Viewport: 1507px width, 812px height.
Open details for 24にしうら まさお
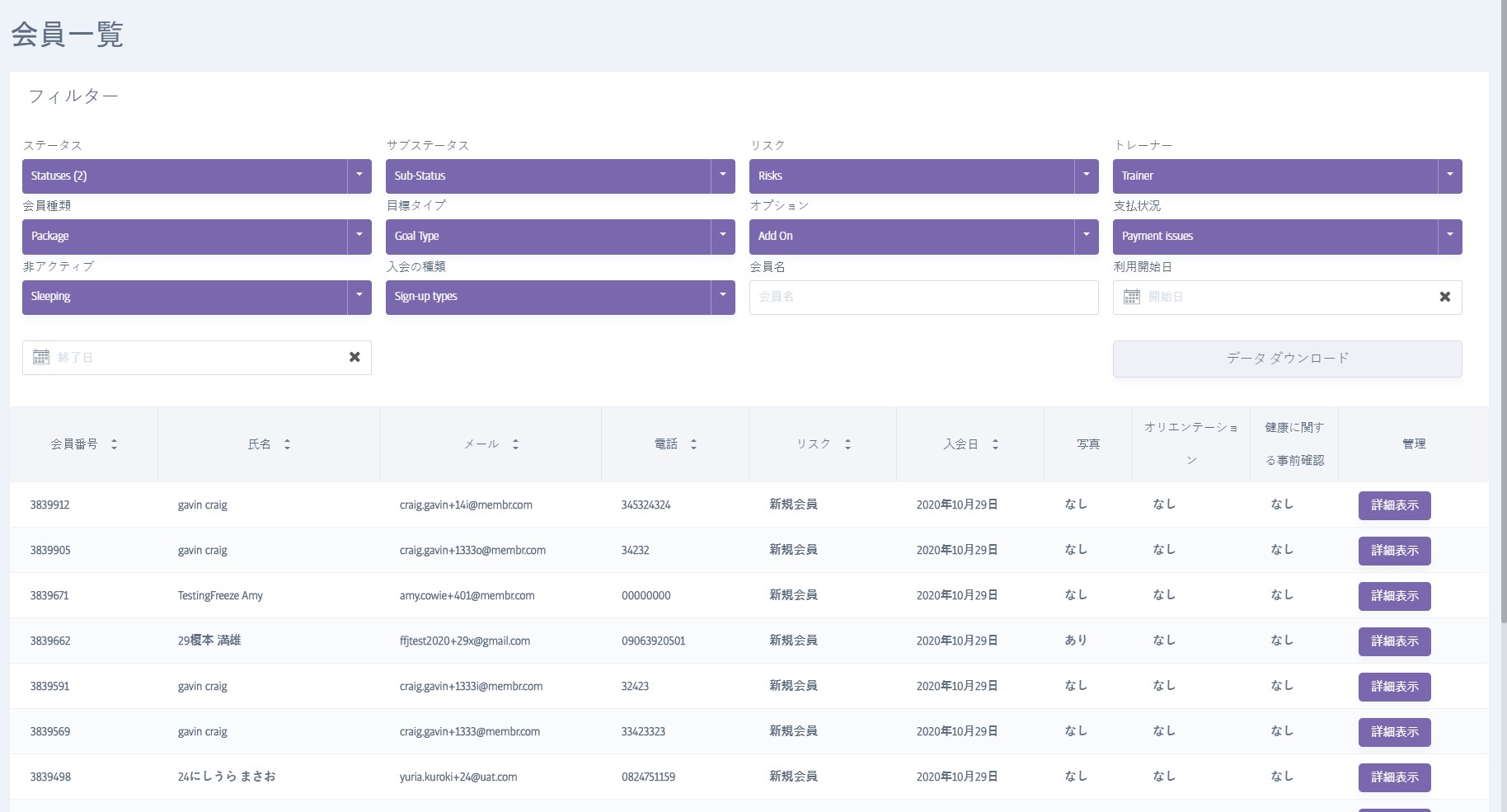tap(1394, 777)
